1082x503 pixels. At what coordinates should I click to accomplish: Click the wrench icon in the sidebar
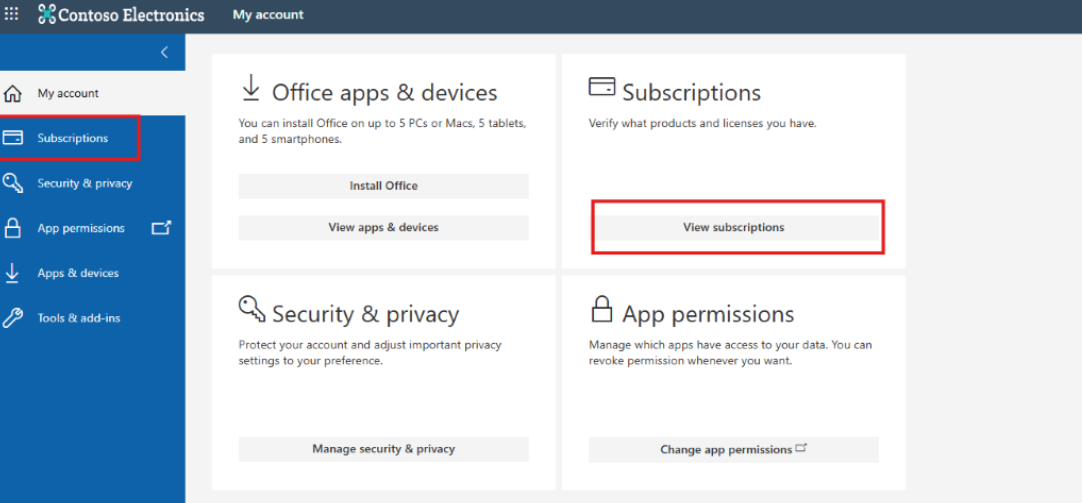[x=12, y=318]
